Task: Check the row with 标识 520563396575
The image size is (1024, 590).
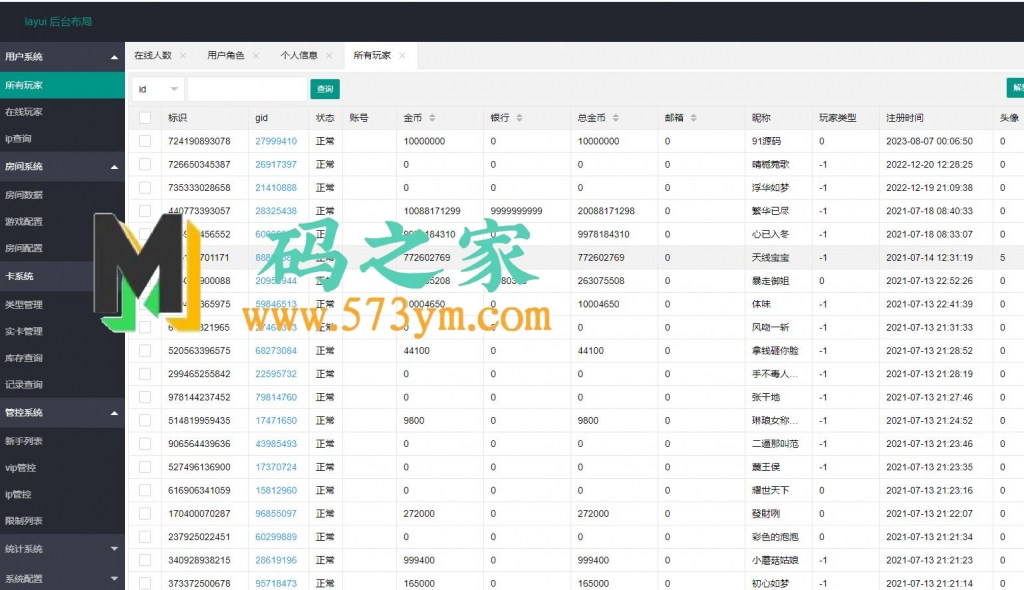Action: [145, 351]
